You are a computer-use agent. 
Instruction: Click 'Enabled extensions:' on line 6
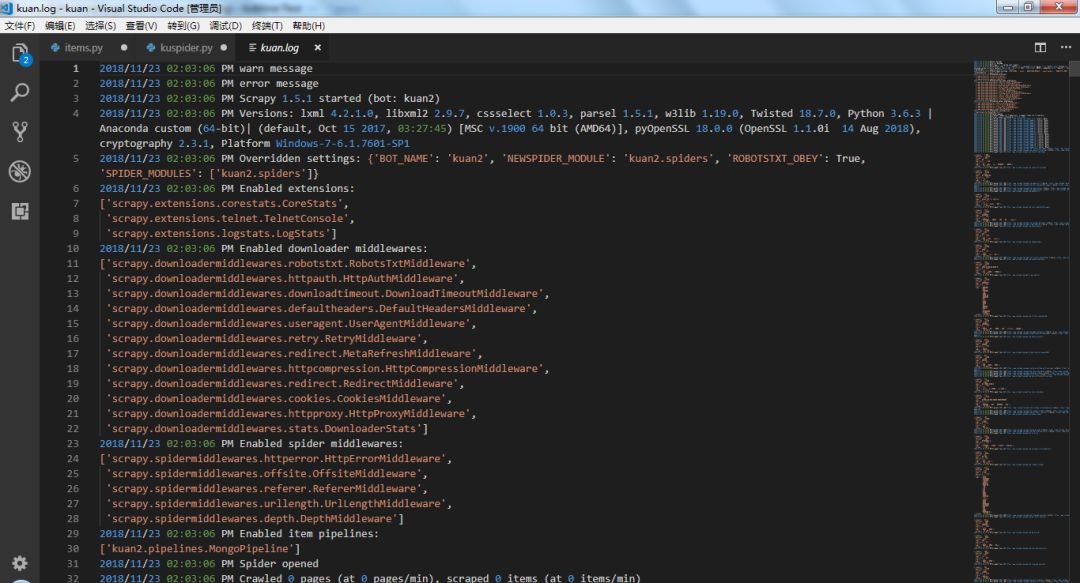coord(297,188)
